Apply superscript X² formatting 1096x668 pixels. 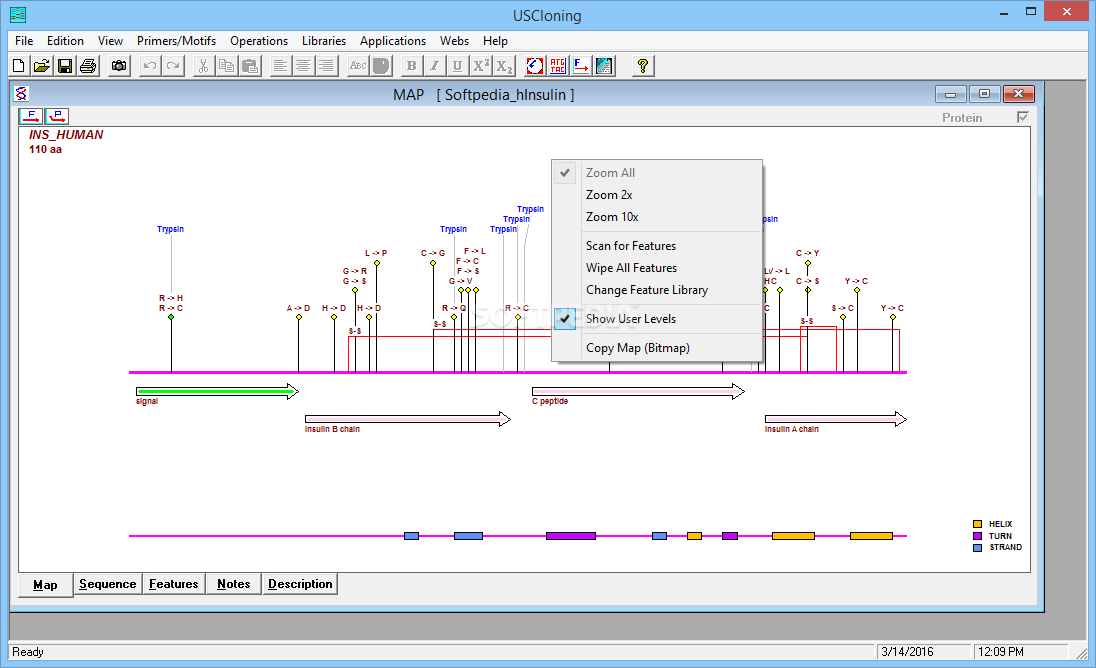[x=481, y=66]
